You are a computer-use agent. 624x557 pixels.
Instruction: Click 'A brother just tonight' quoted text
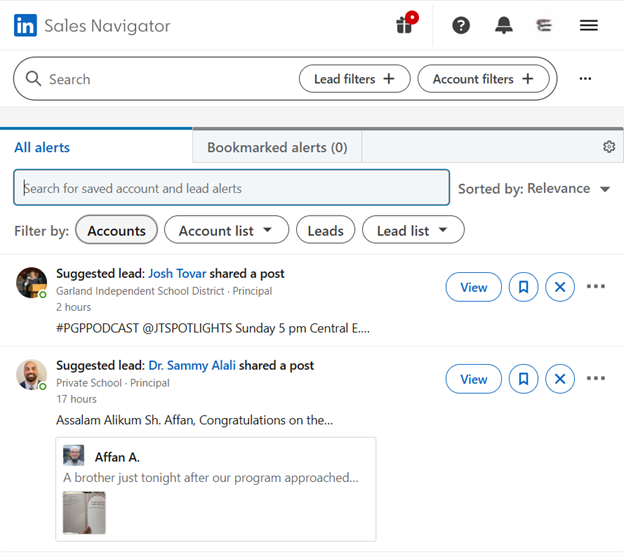point(211,477)
